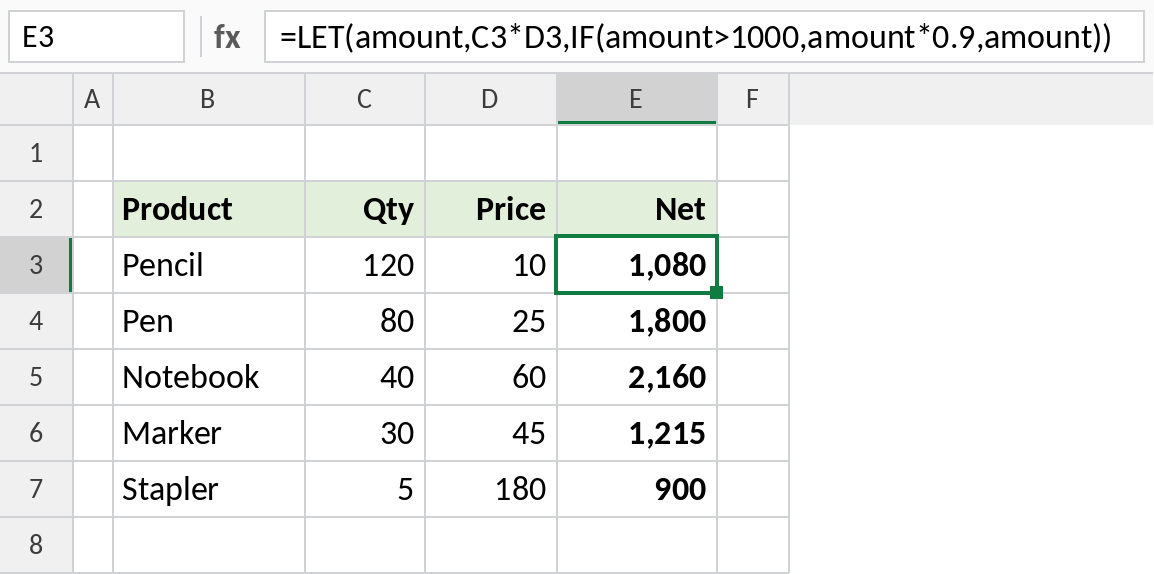Click the Qty header cell

coord(364,209)
